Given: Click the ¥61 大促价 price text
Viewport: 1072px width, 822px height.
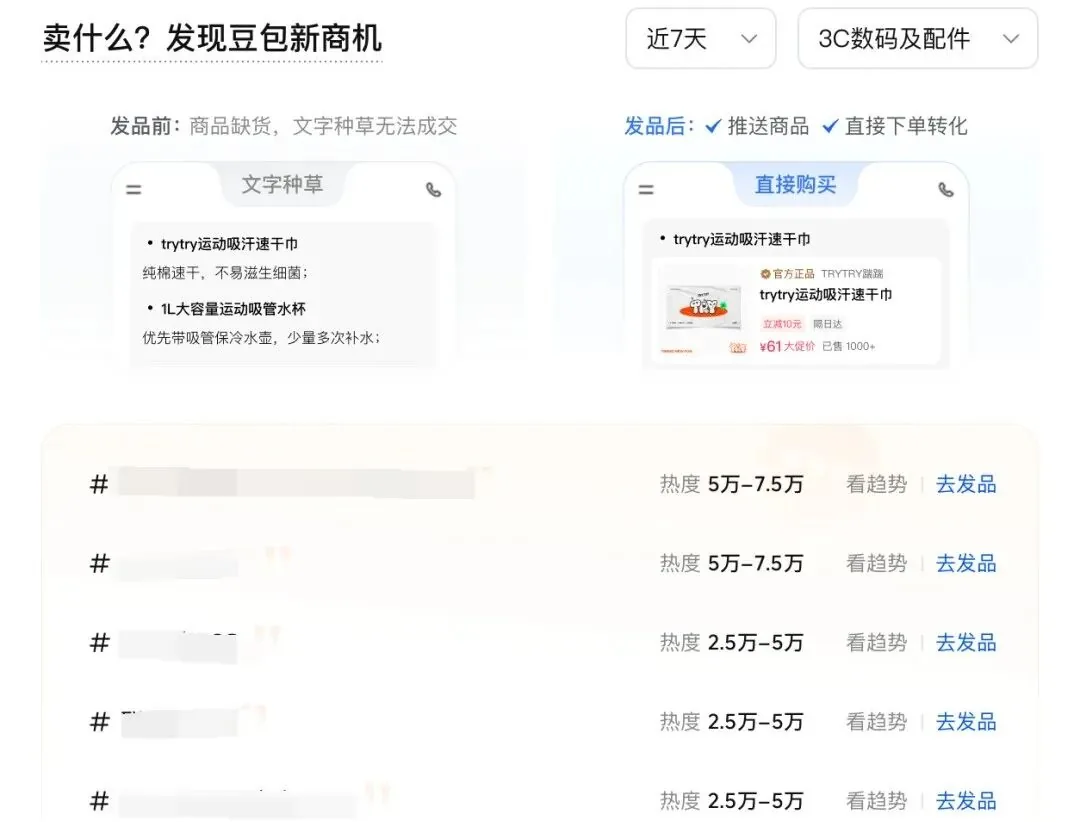Looking at the screenshot, I should (x=788, y=346).
